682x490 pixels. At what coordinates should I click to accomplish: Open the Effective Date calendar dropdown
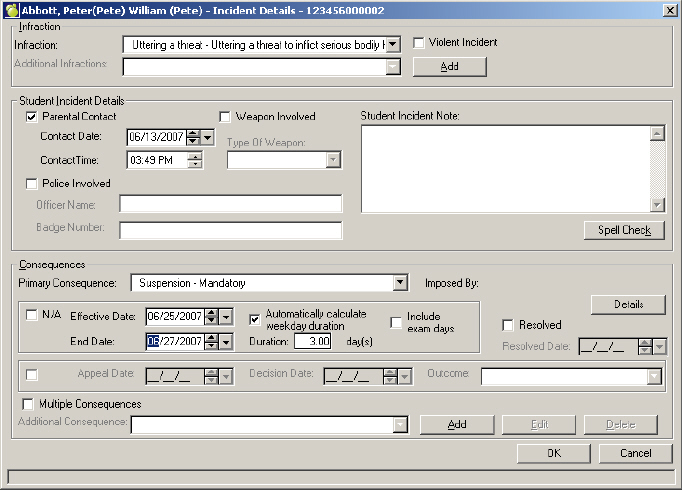click(x=225, y=316)
